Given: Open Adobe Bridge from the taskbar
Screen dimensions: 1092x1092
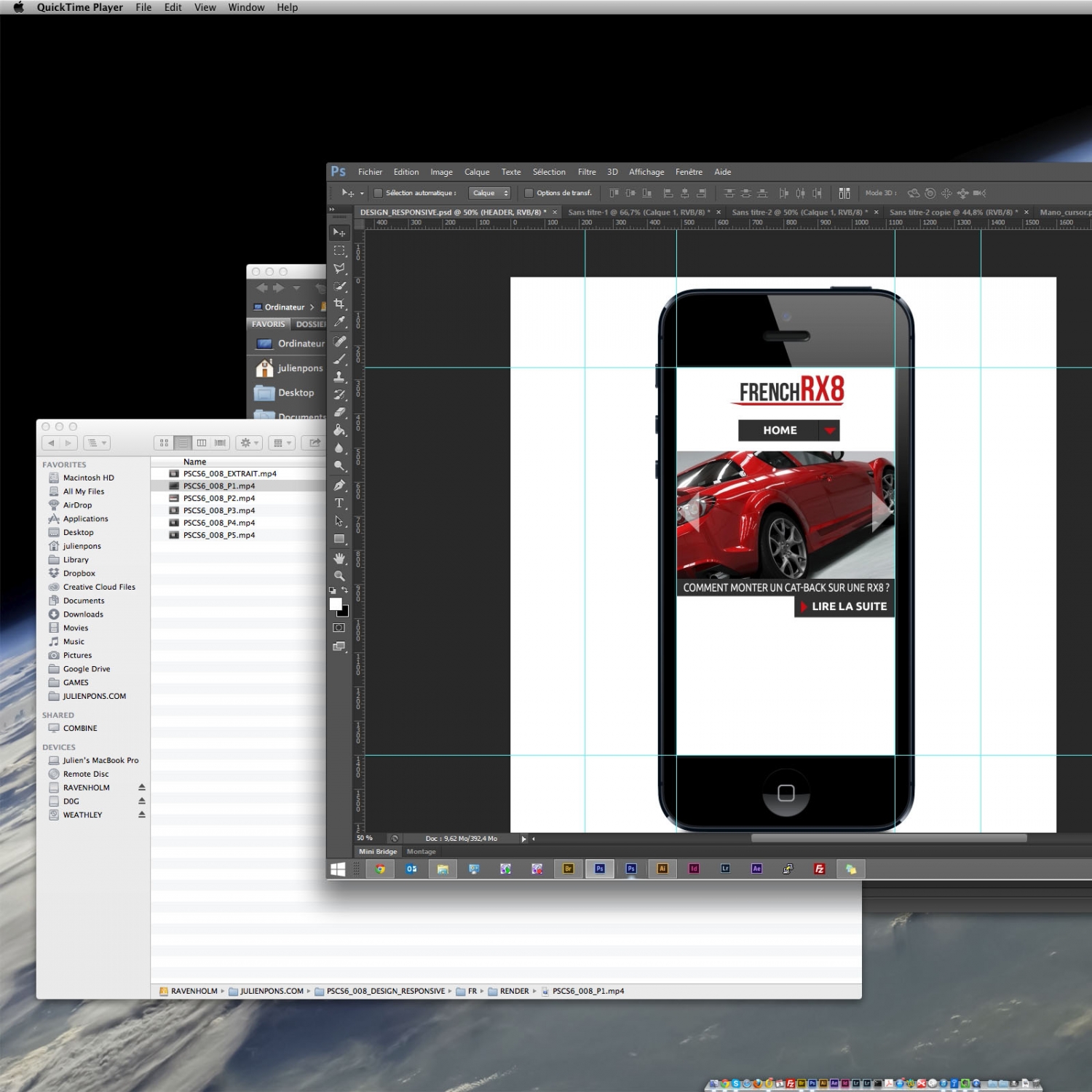Looking at the screenshot, I should point(569,869).
